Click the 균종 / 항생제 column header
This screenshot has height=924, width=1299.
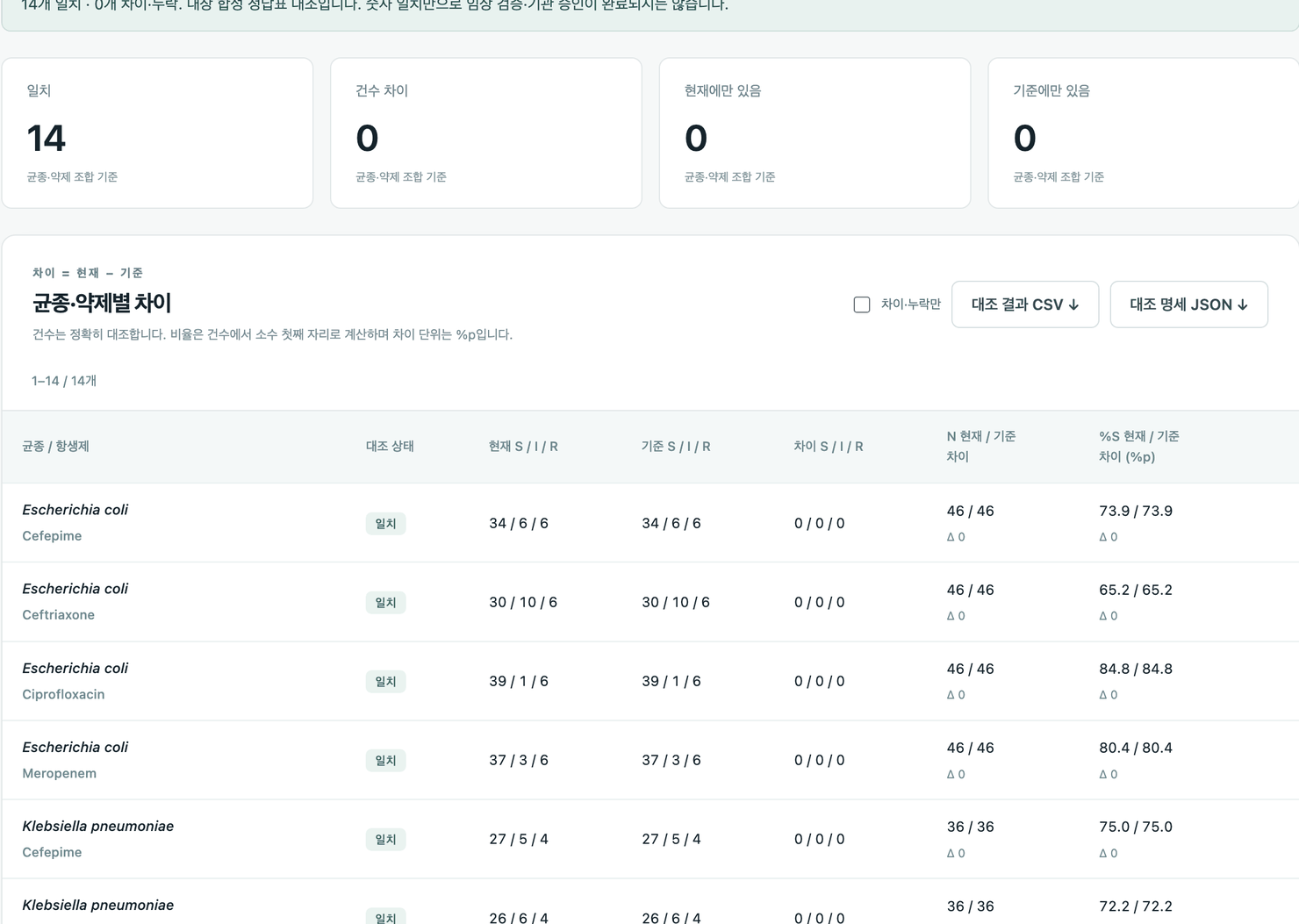click(56, 447)
